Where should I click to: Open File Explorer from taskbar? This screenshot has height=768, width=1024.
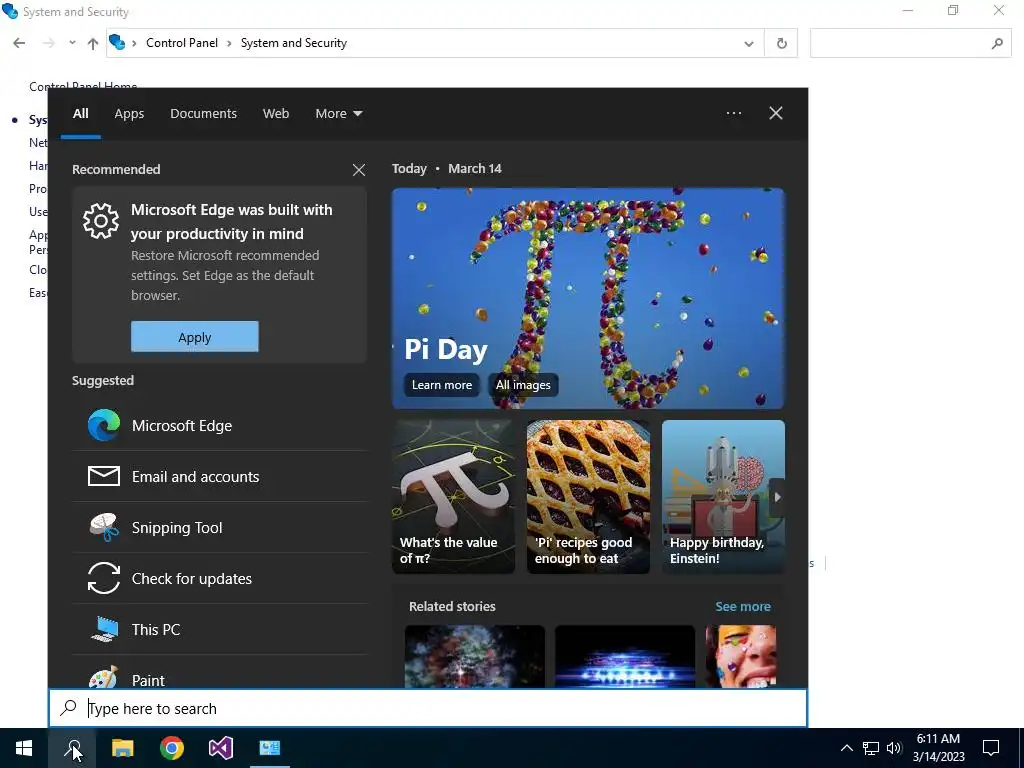coord(122,748)
